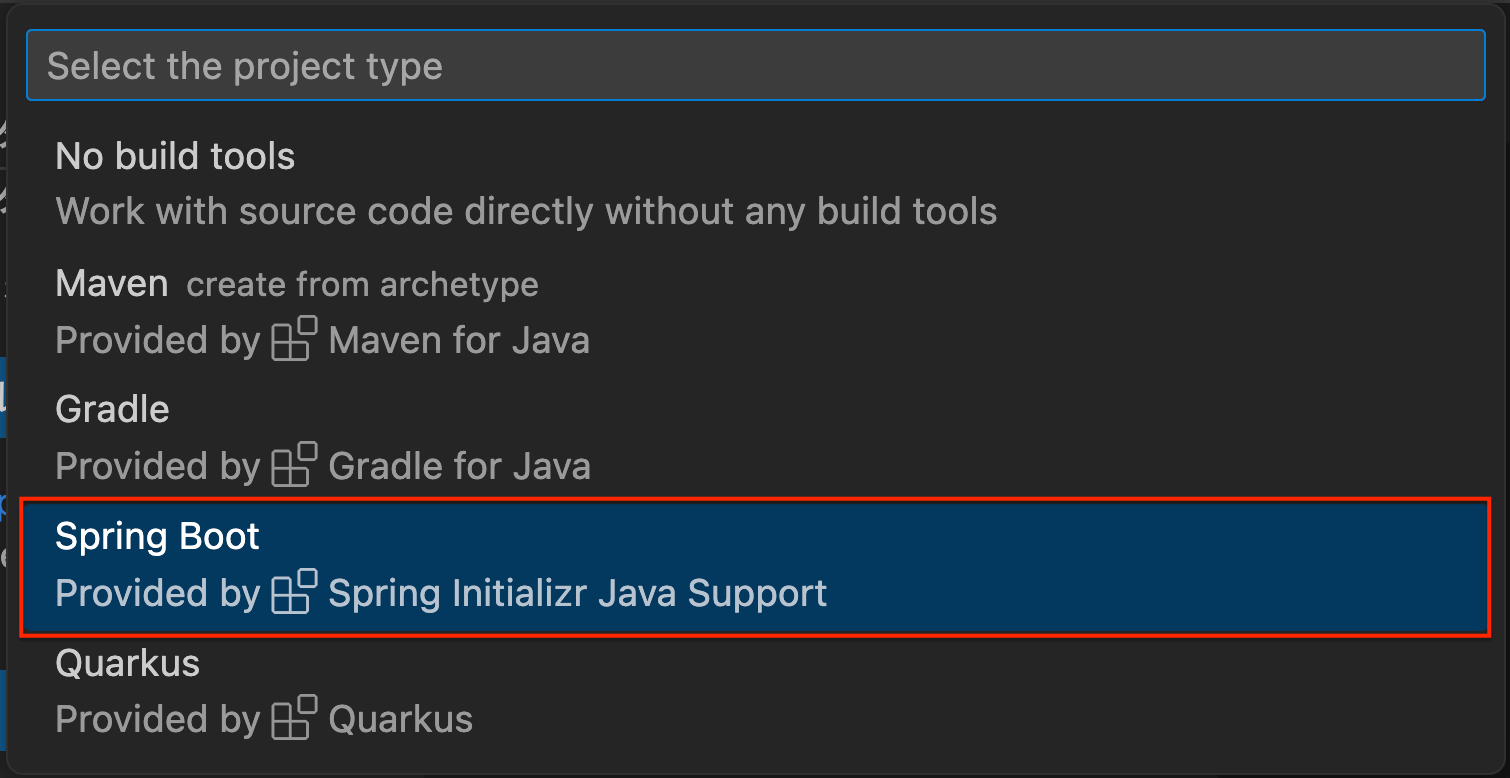This screenshot has width=1510, height=778.
Task: Click the extension icon beside Spring Initializr Java Support
Action: [x=294, y=592]
